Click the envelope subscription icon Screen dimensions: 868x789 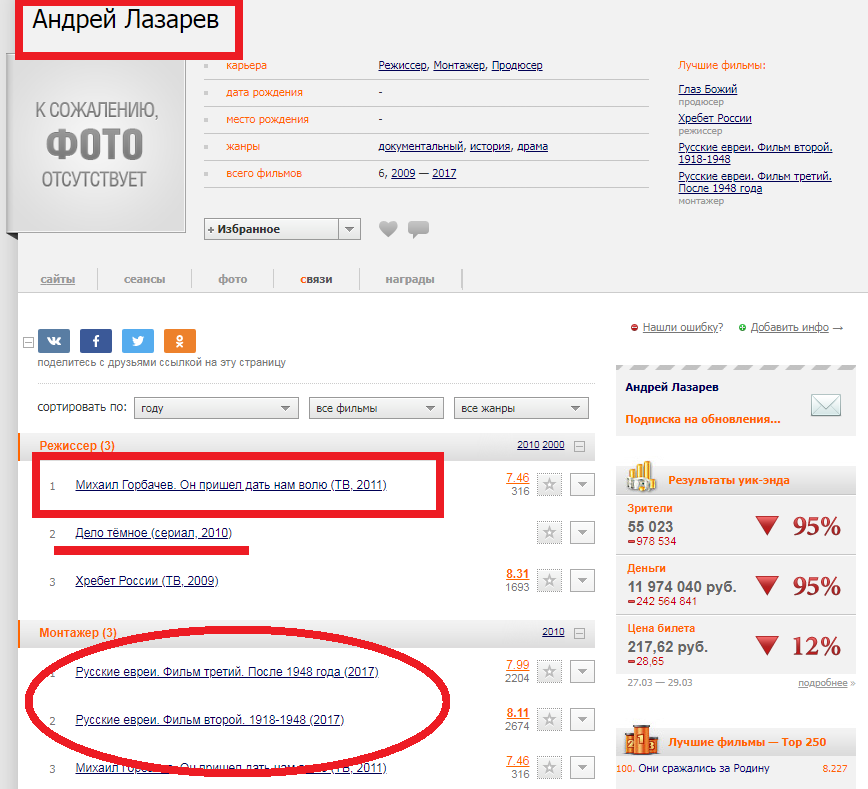826,405
